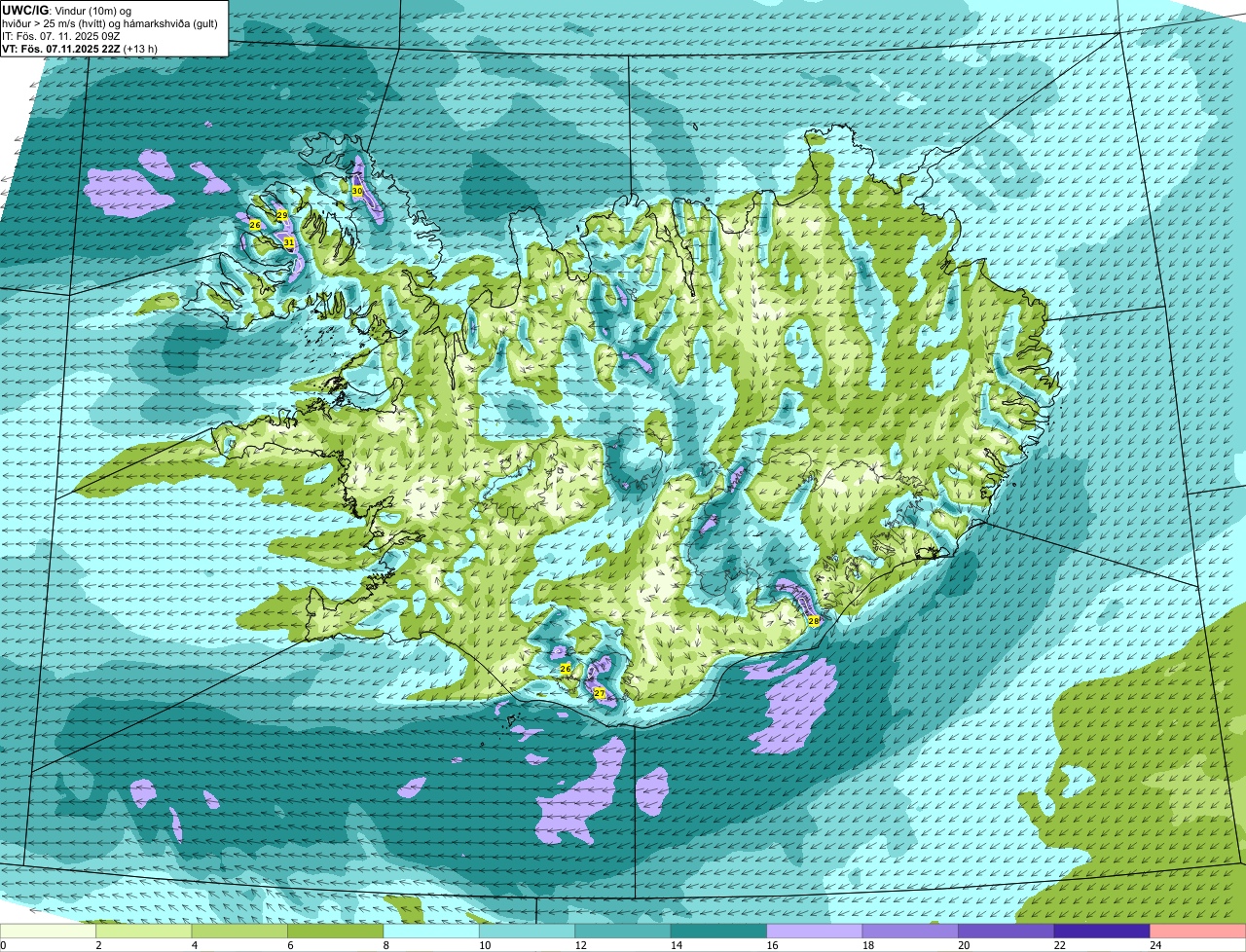
Task: Click the yellow 31 gust label
Action: click(289, 241)
